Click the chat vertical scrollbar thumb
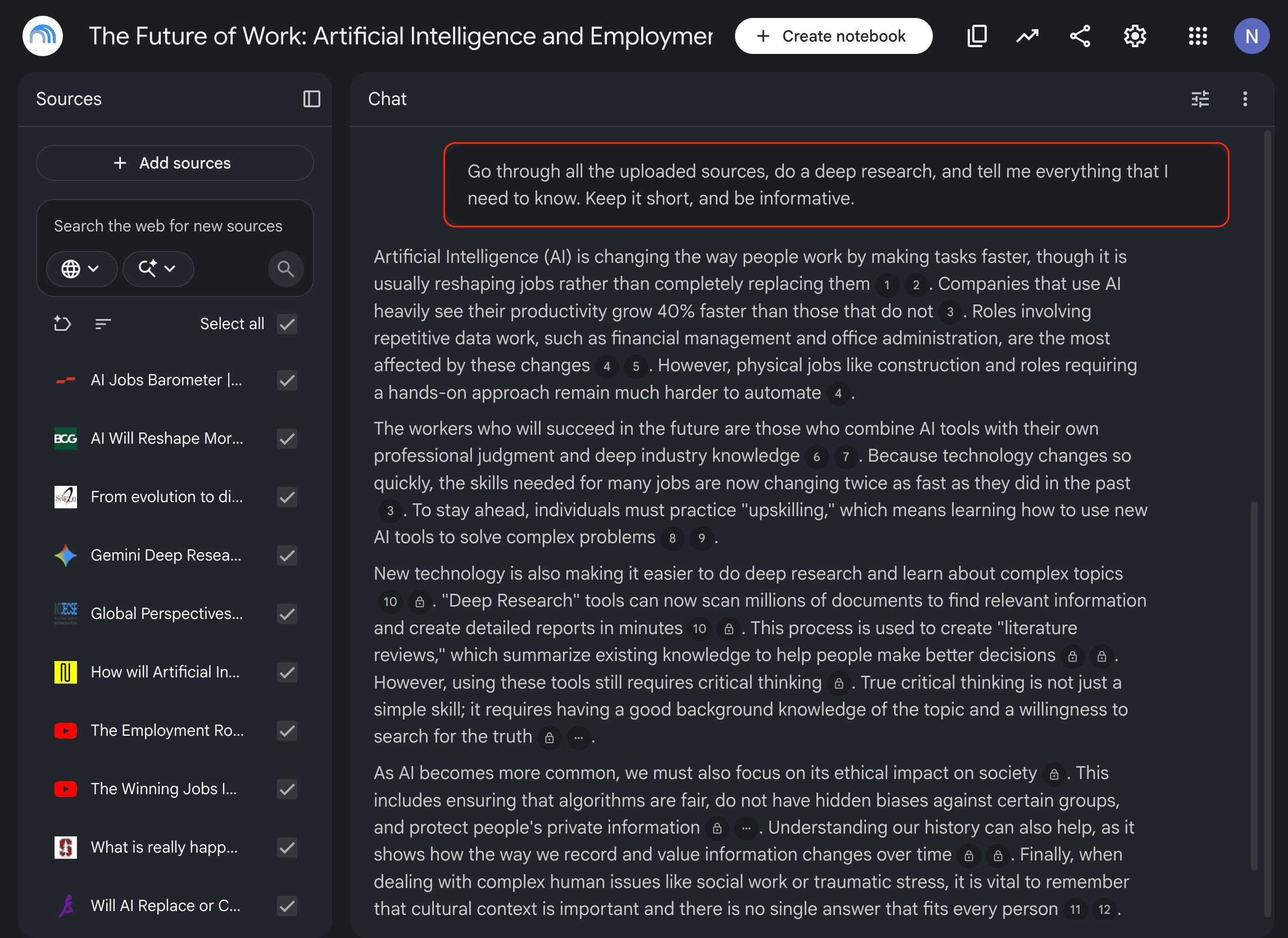This screenshot has height=938, width=1288. 1254,685
